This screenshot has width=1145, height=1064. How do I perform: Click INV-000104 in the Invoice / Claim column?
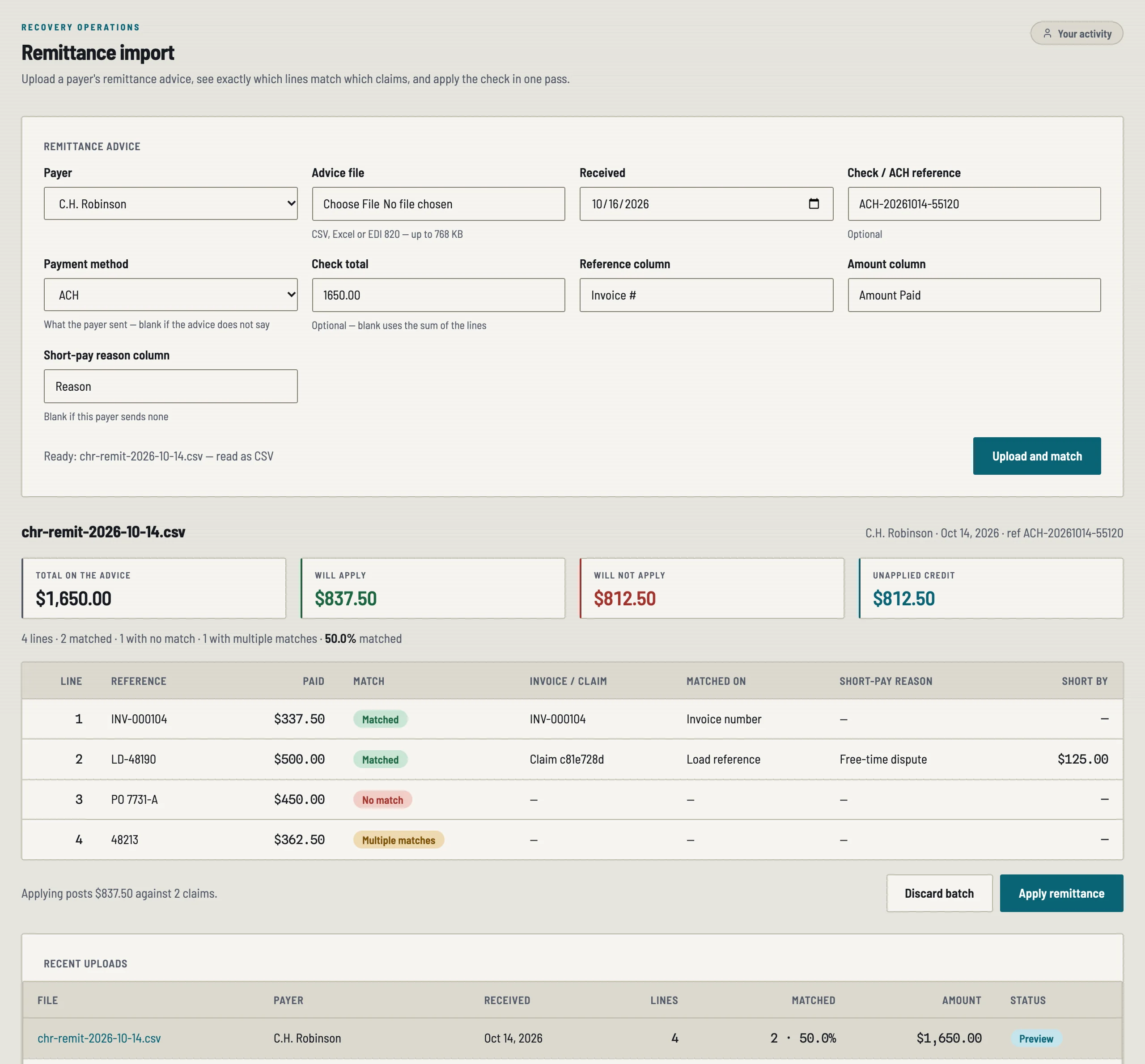pos(558,719)
